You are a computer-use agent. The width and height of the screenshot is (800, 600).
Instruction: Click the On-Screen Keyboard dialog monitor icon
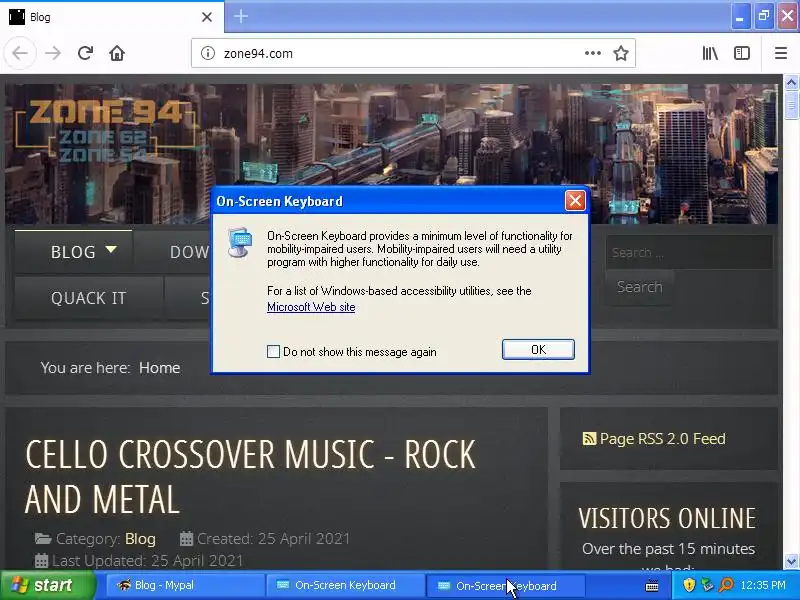[x=240, y=242]
